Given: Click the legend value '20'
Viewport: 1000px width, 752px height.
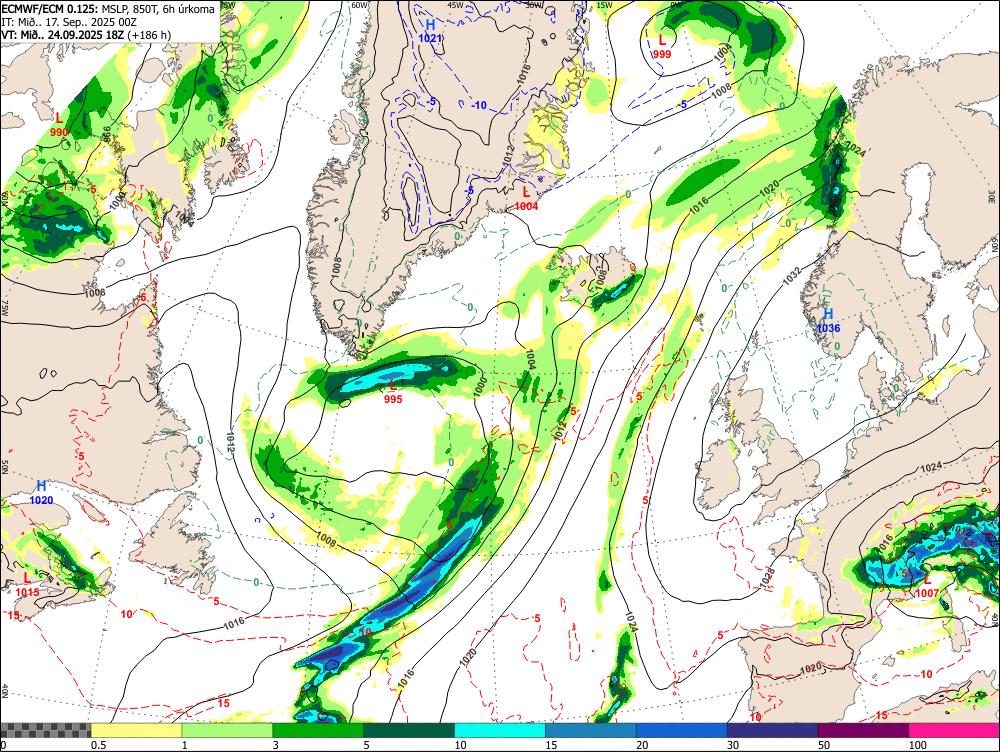Looking at the screenshot, I should pos(642,745).
